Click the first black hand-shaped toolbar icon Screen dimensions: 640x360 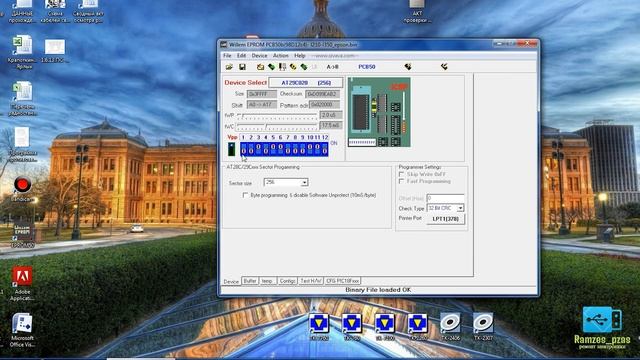[408, 67]
